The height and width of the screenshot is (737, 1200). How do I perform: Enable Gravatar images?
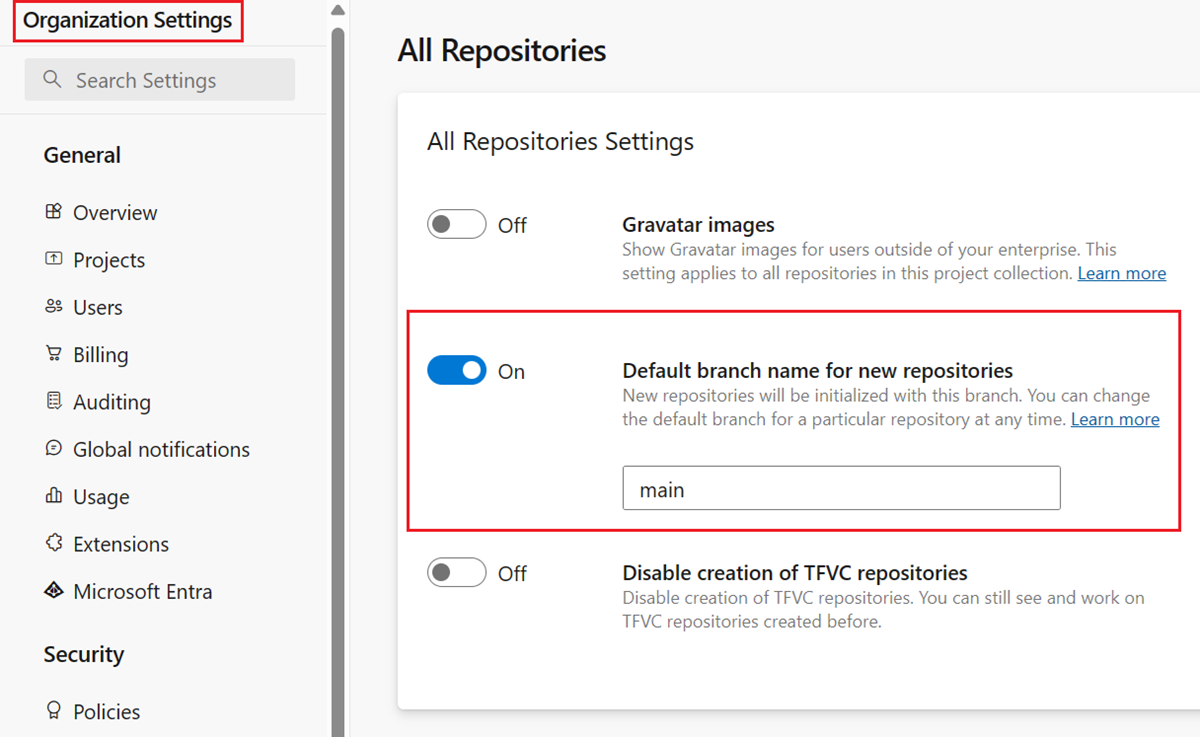coord(456,224)
